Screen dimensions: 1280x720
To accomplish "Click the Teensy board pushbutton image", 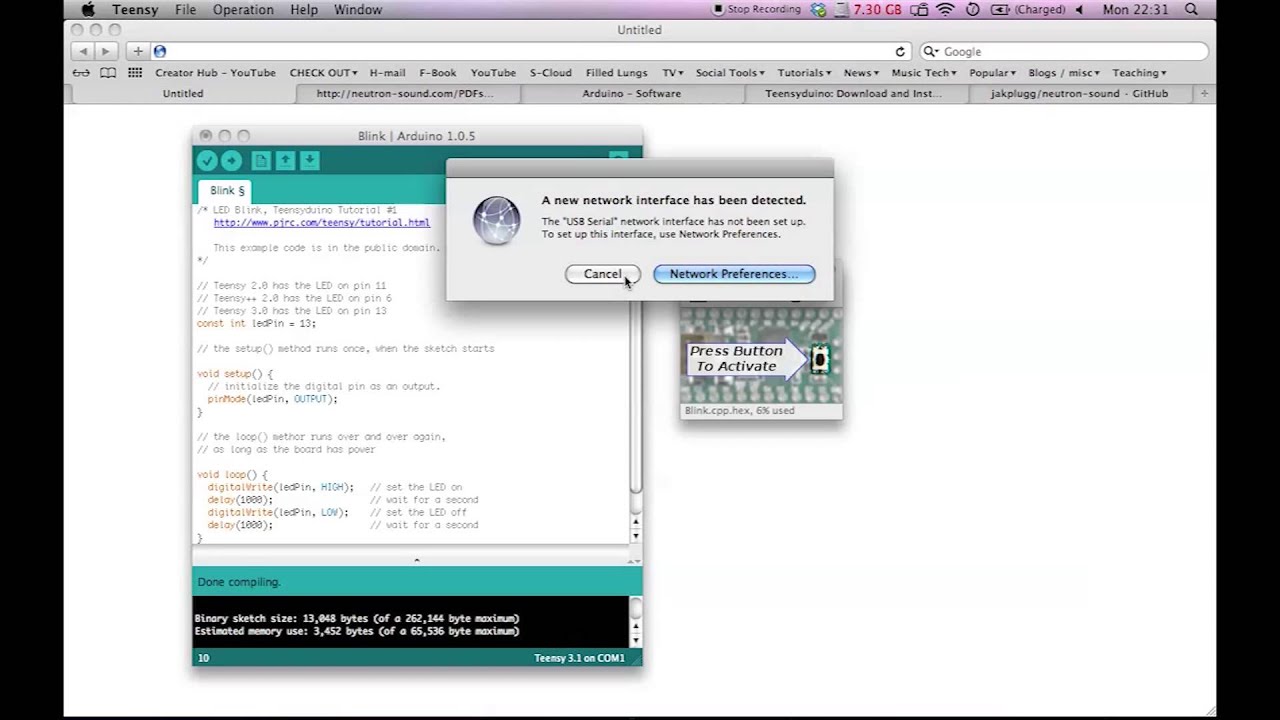I will coord(820,358).
